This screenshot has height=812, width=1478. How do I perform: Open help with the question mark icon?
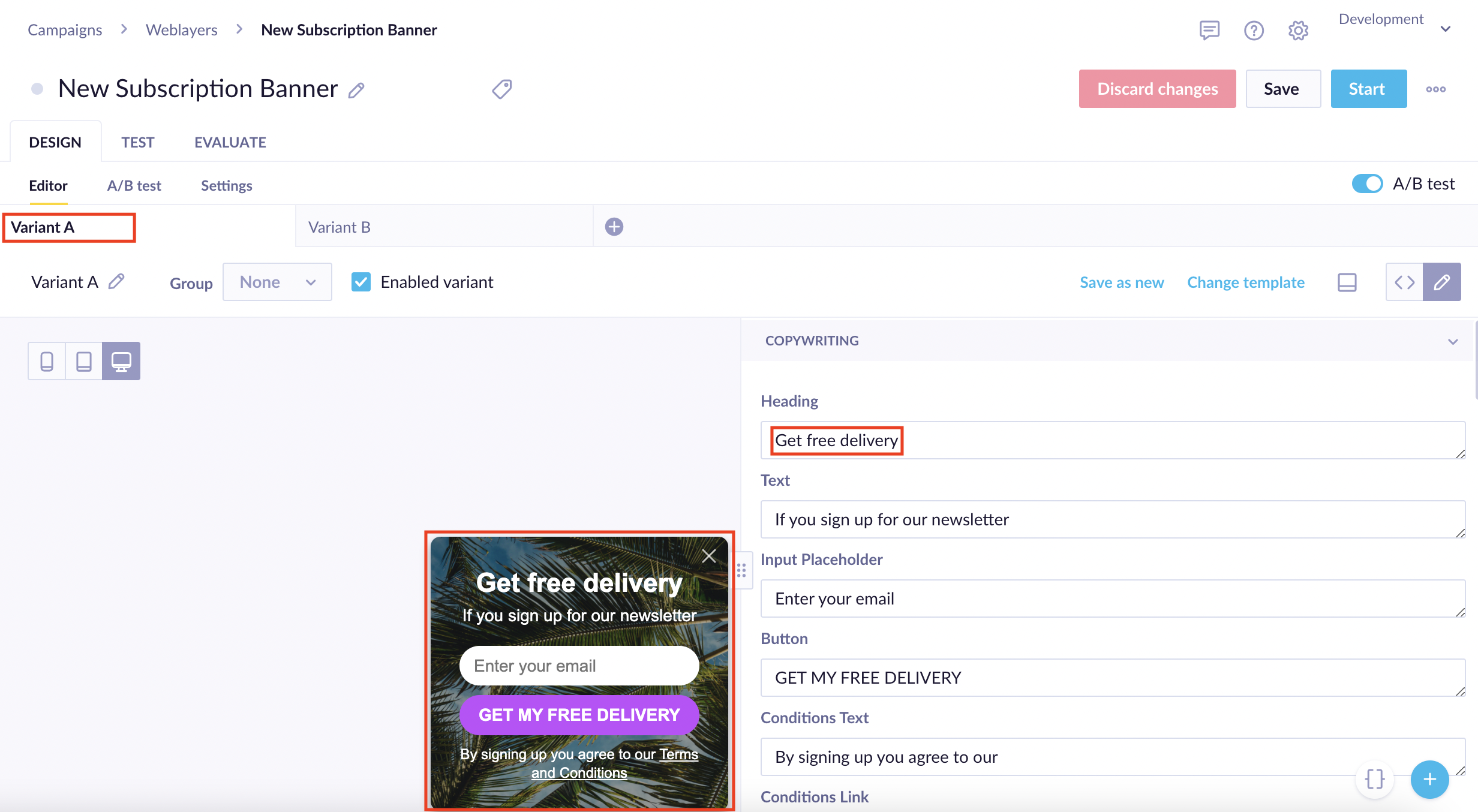(x=1254, y=30)
